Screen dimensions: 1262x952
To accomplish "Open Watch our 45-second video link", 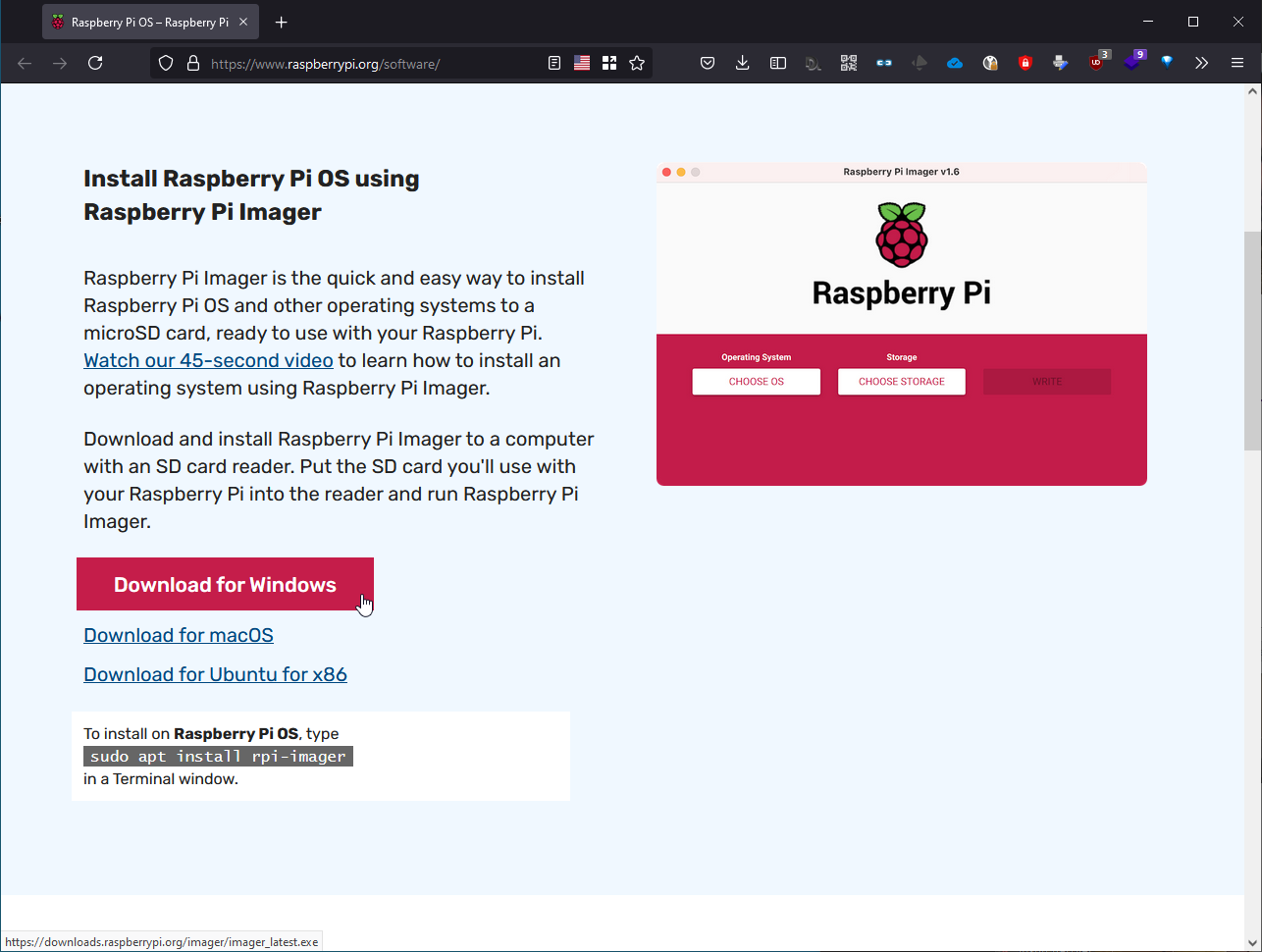I will (208, 360).
